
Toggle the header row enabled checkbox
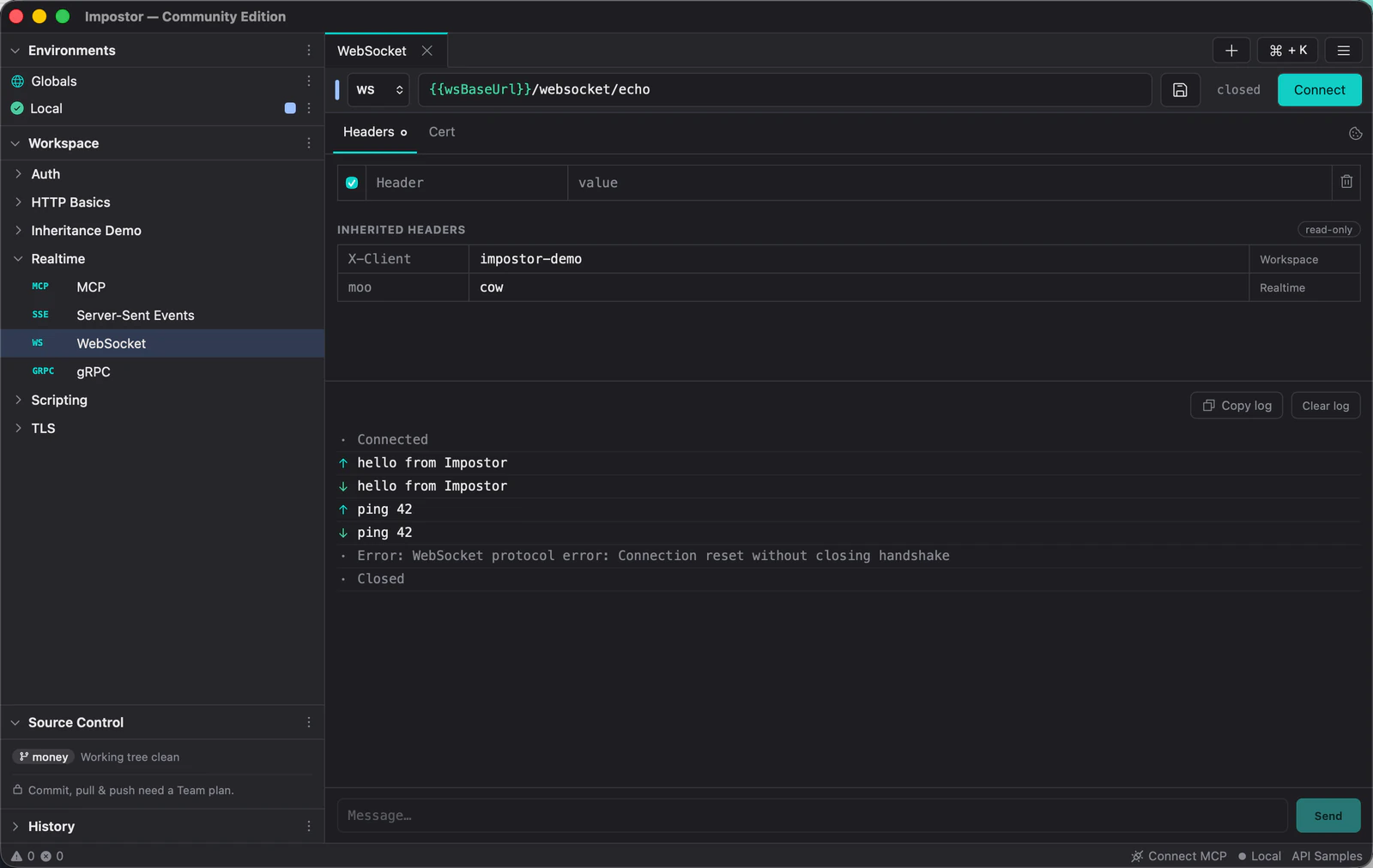(x=352, y=183)
